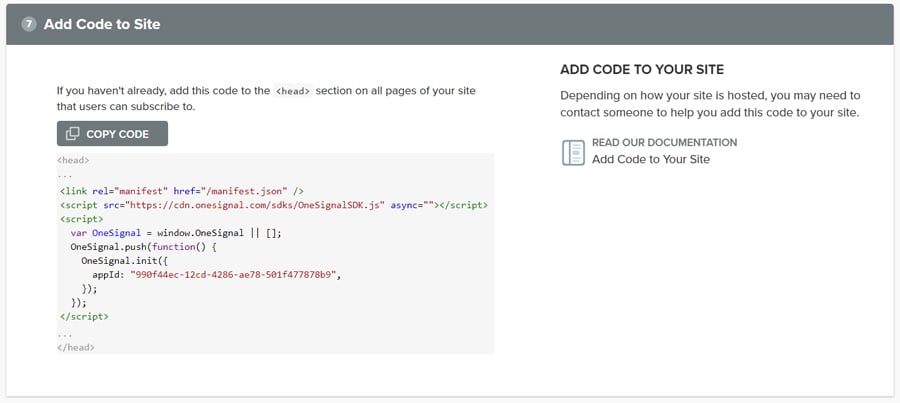Click the closing </head> line in code block
This screenshot has width=900, height=403.
coord(76,347)
